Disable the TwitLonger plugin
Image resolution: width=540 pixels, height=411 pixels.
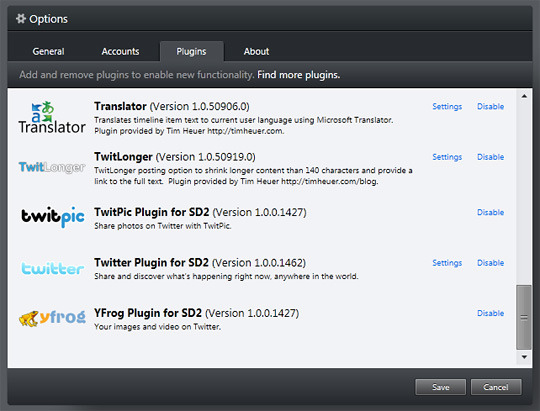pos(490,157)
